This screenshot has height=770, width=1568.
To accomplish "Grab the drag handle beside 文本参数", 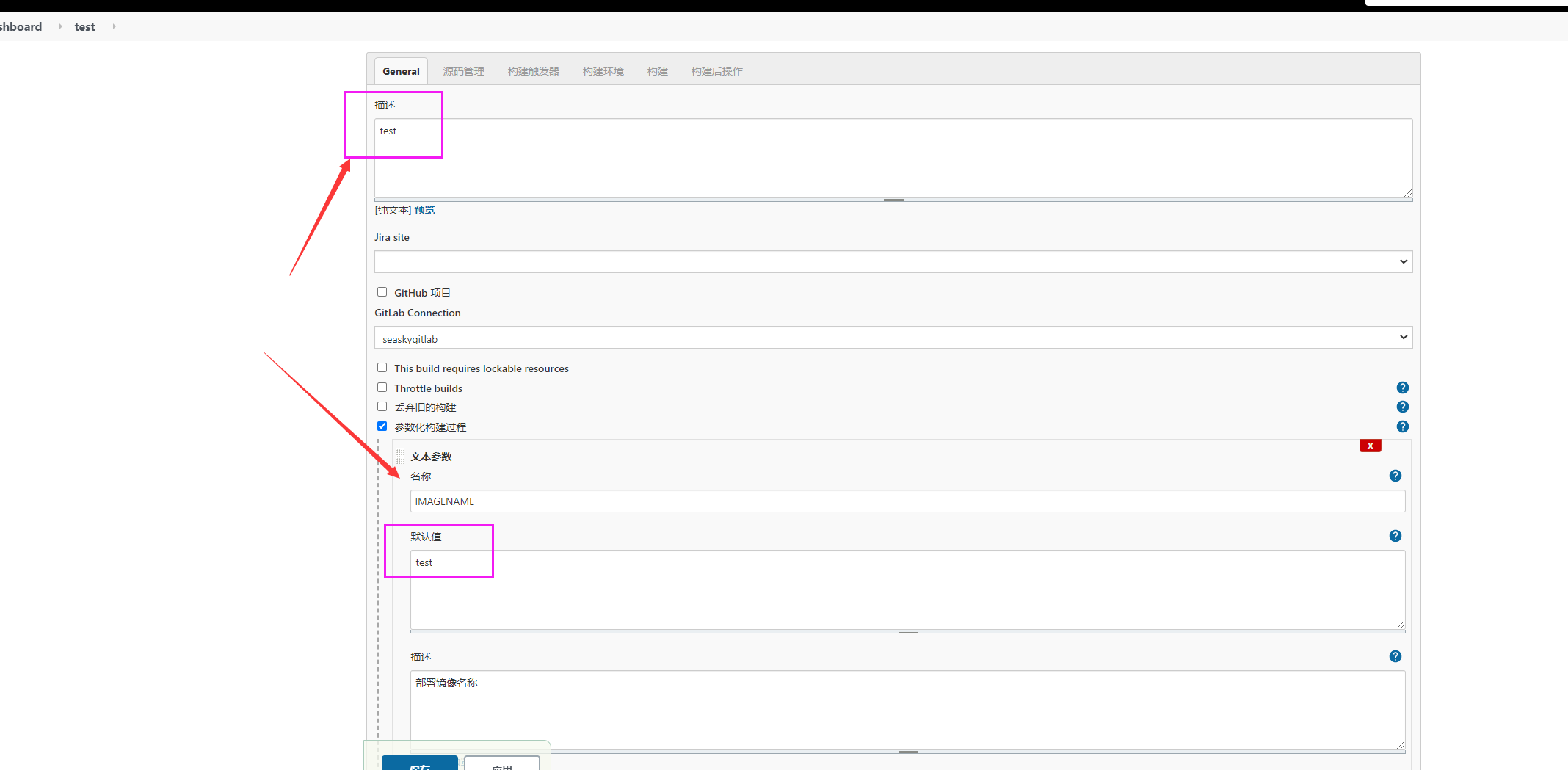I will (400, 457).
